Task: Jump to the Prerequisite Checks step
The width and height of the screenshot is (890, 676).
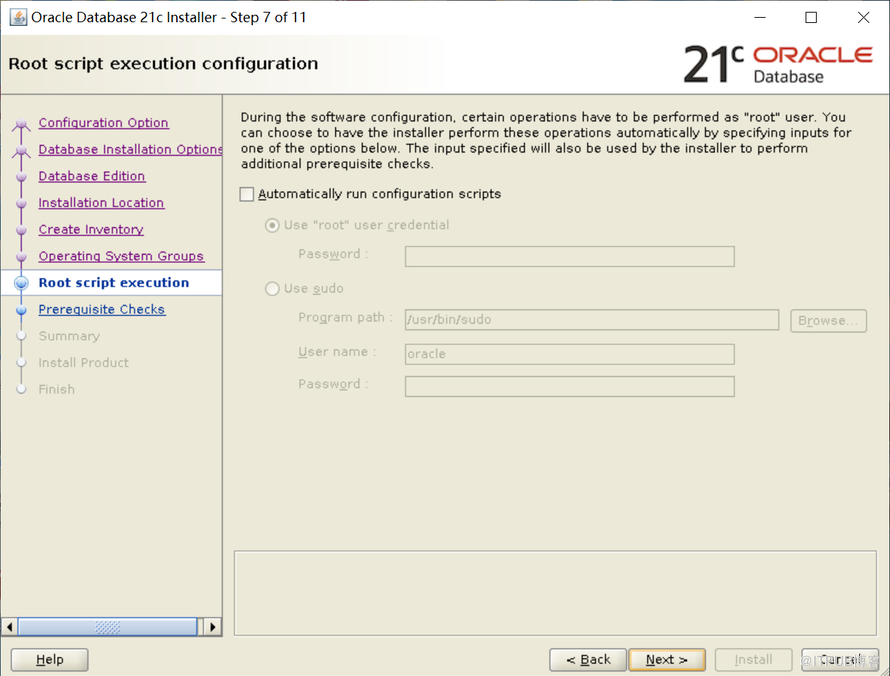Action: pyautogui.click(x=102, y=309)
